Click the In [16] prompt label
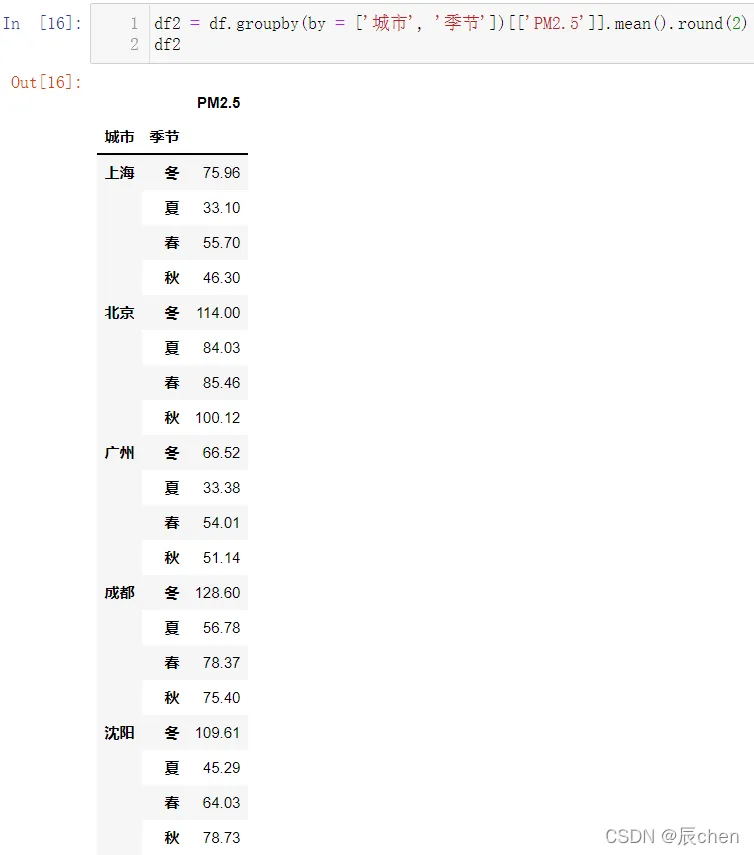Image resolution: width=754 pixels, height=855 pixels. 42,22
